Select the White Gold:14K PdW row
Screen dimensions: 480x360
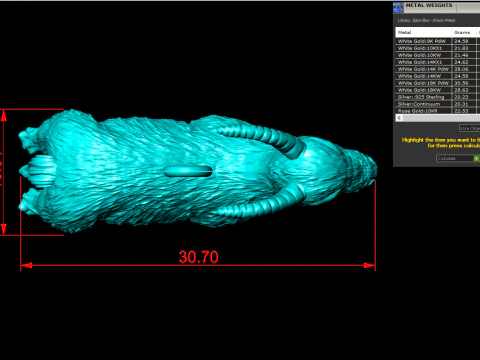click(438, 69)
